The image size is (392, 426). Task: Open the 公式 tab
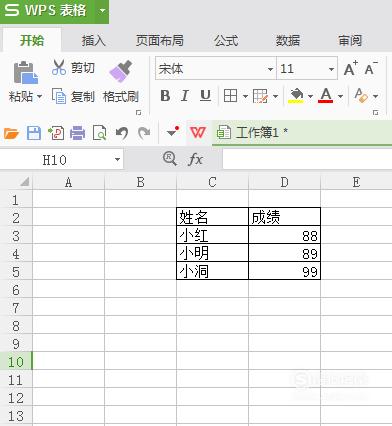pos(226,41)
